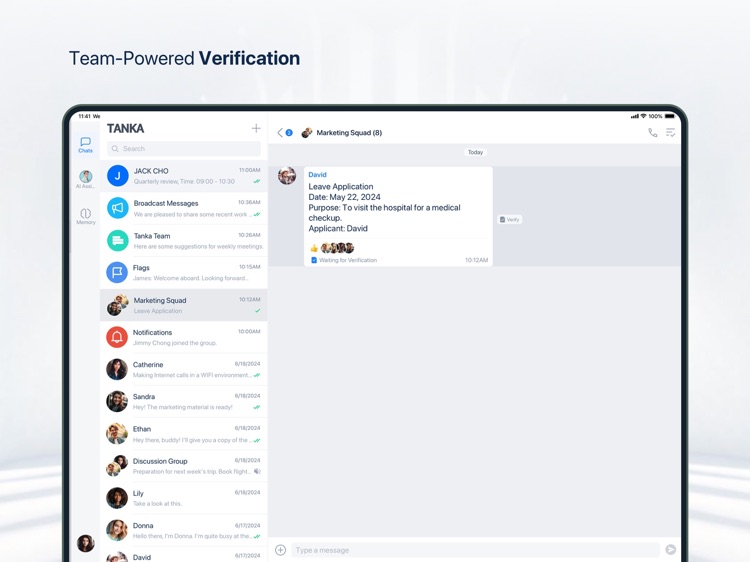Screen dimensions: 750x562
Task: Open Donna's avatar in chat list
Action: pos(117,530)
